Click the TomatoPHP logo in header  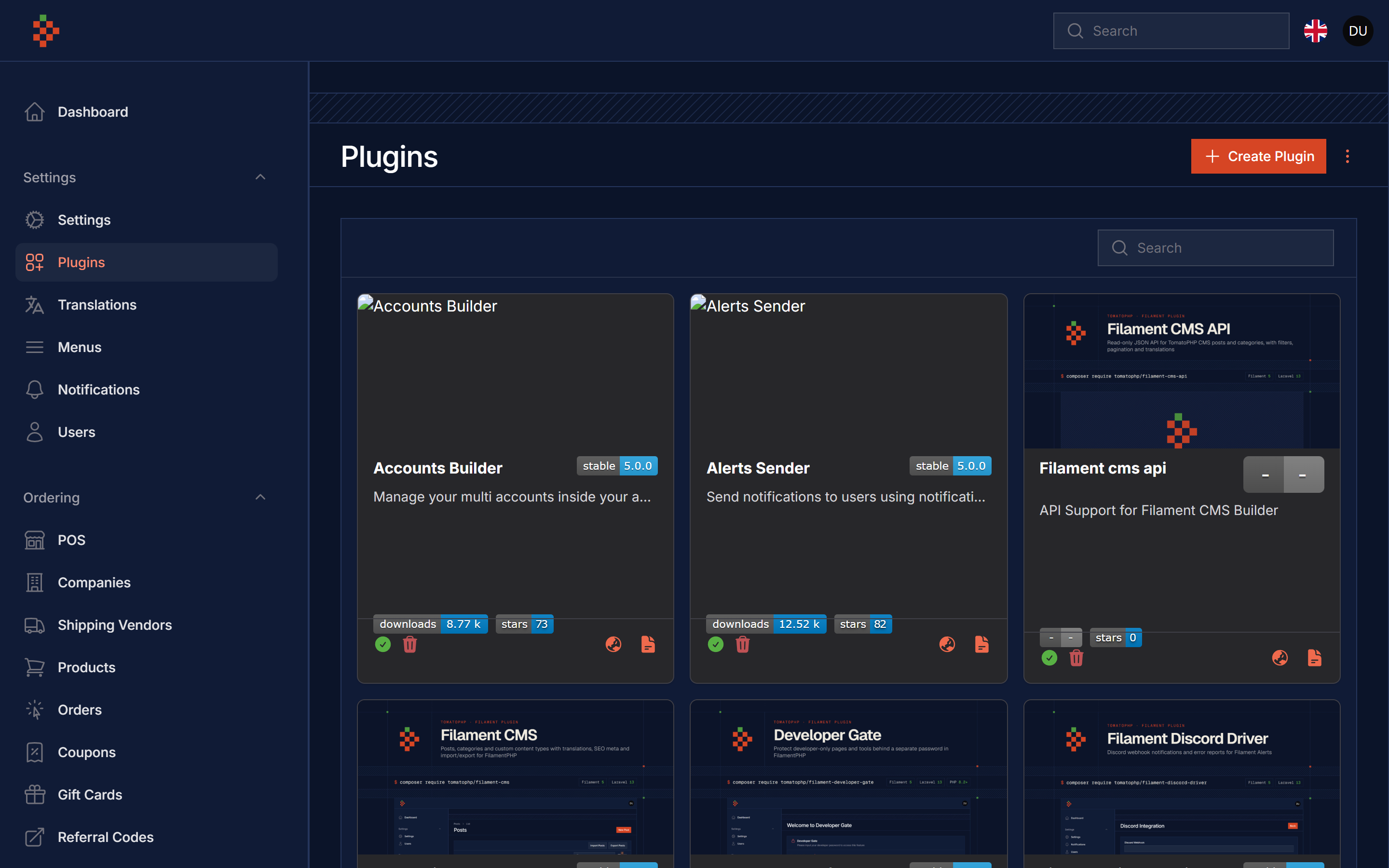tap(46, 31)
